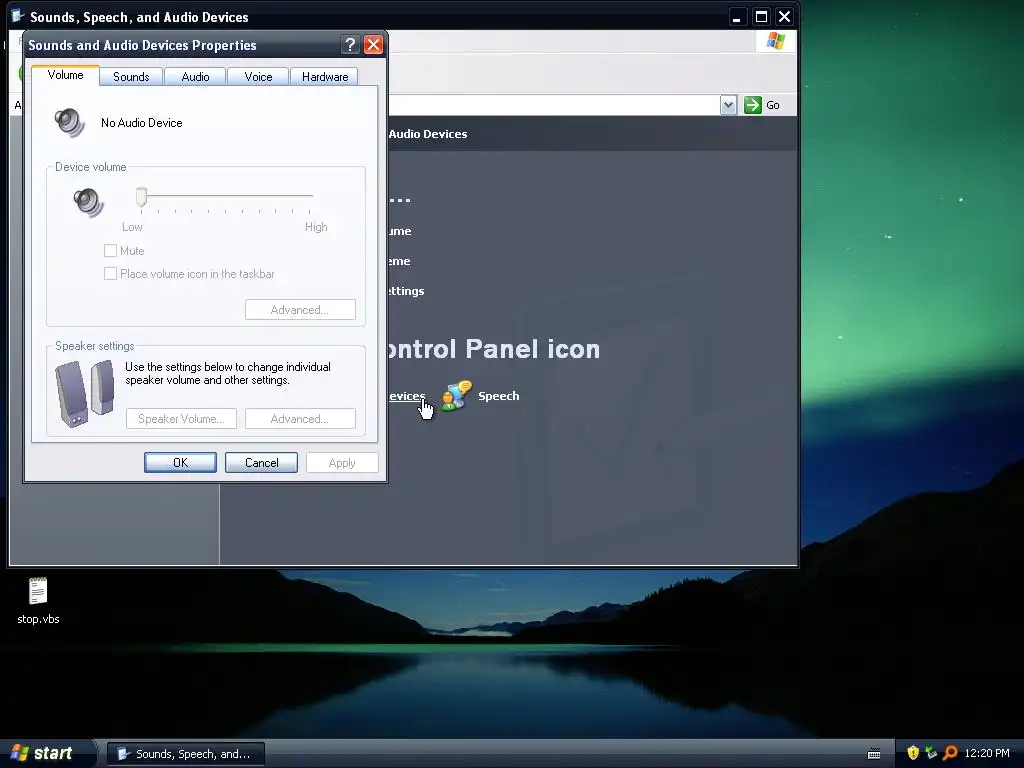
Task: Minimize the Sounds, Speech, and Audio Devices window
Action: [737, 17]
